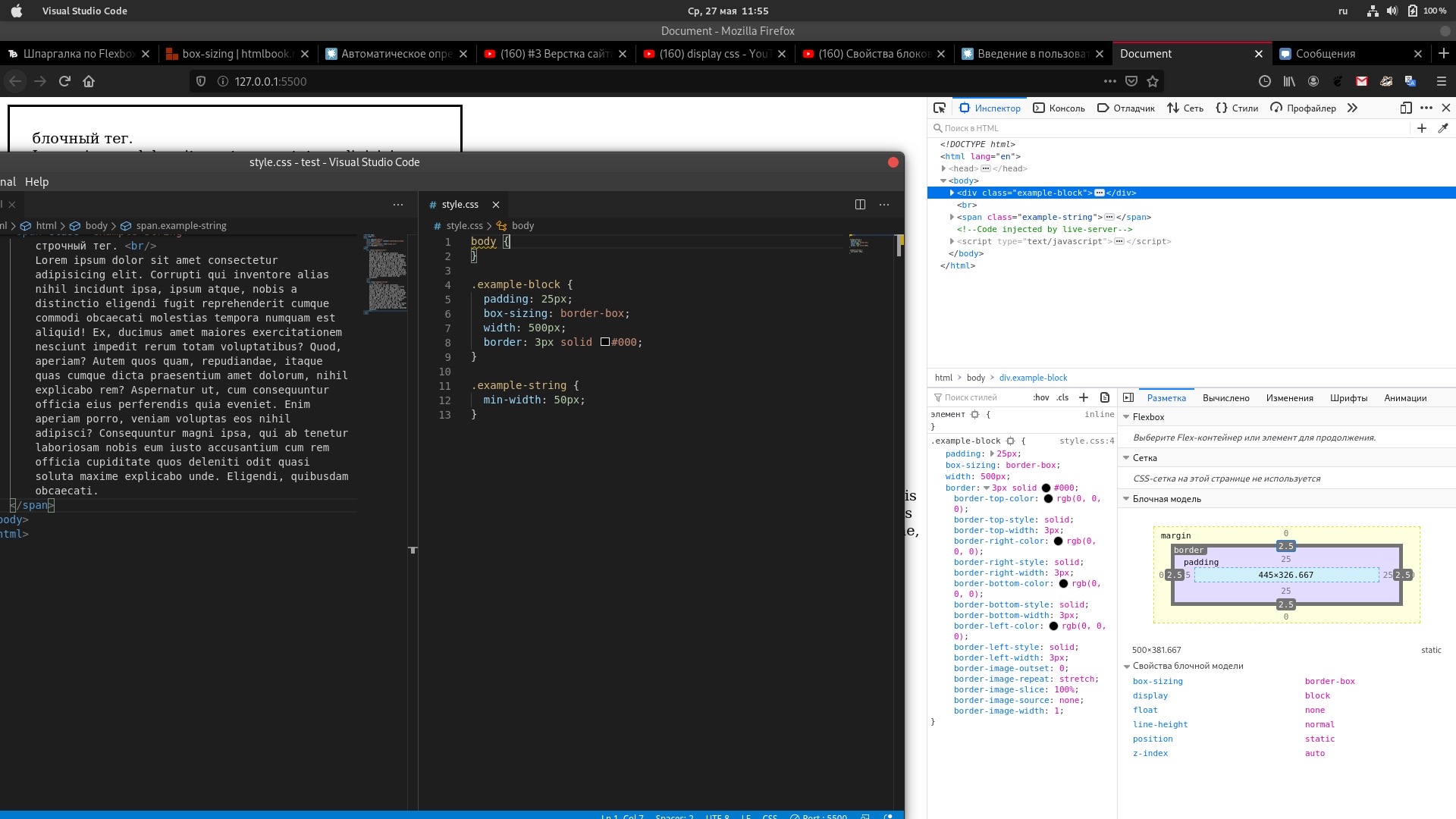Toggle the three-pane inspector sidebar icon
The height and width of the screenshot is (819, 1456).
tap(1128, 397)
